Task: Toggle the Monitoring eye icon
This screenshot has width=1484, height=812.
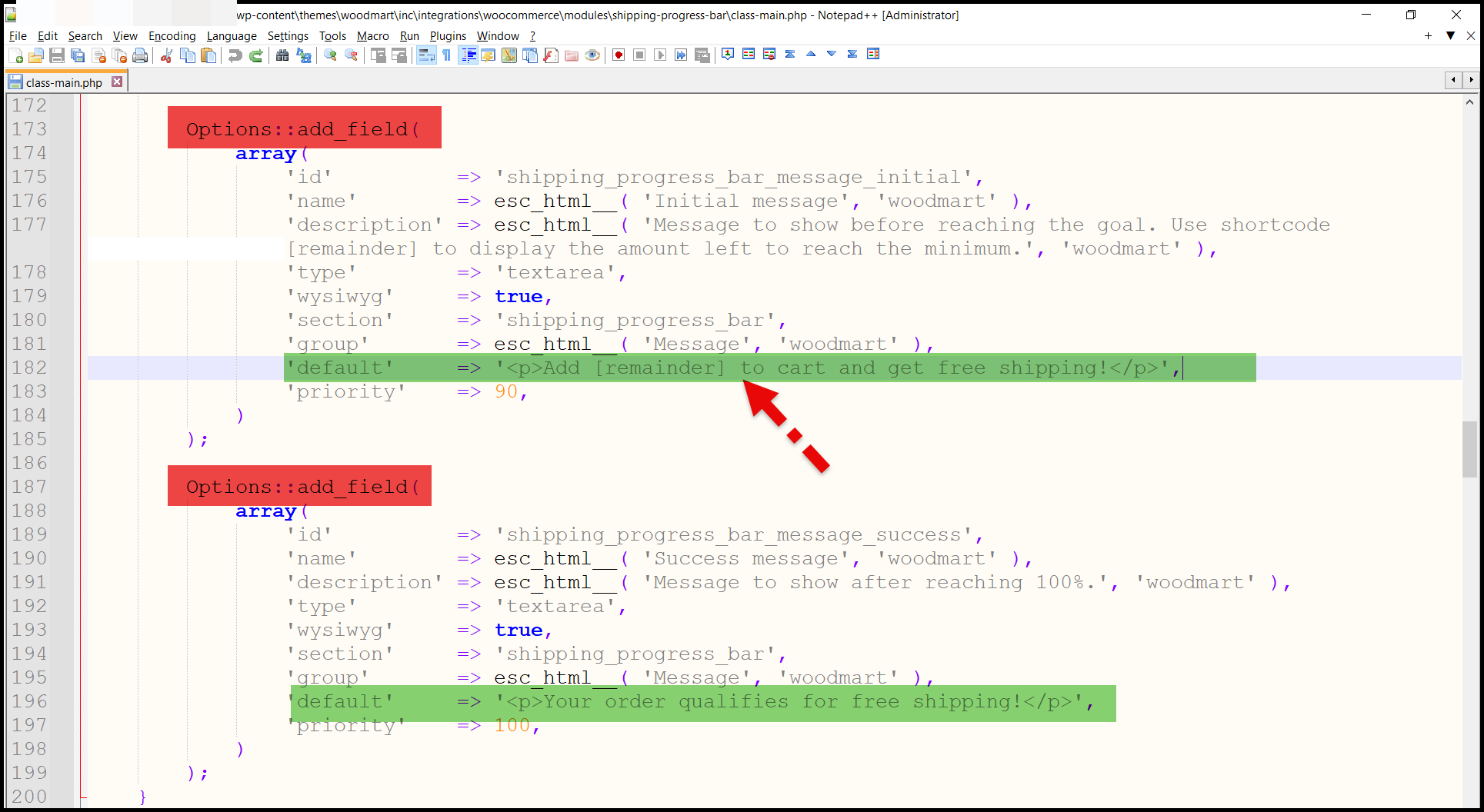Action: 592,55
